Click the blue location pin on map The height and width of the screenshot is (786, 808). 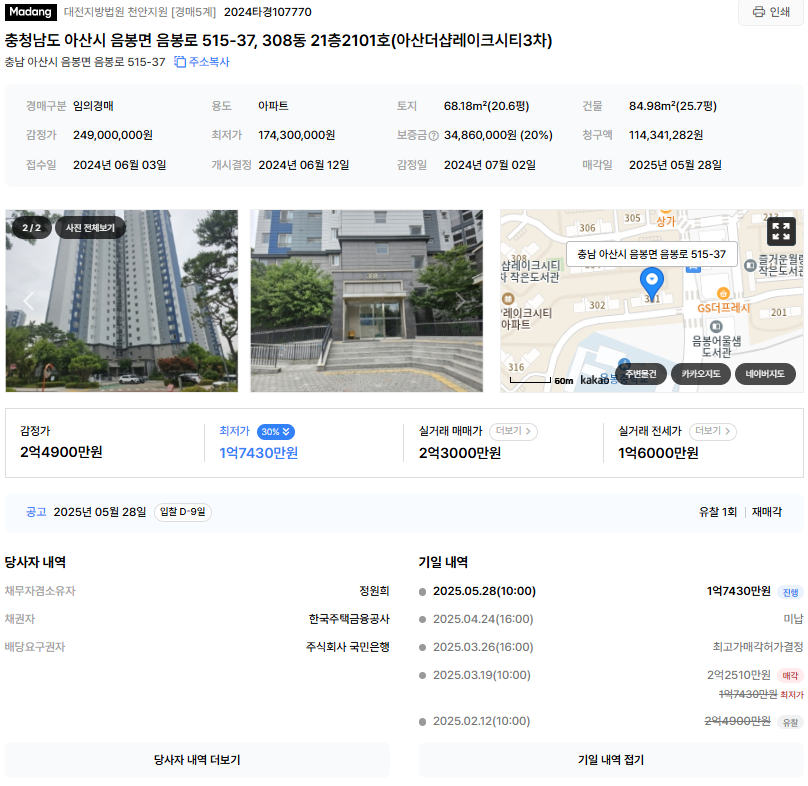[651, 281]
